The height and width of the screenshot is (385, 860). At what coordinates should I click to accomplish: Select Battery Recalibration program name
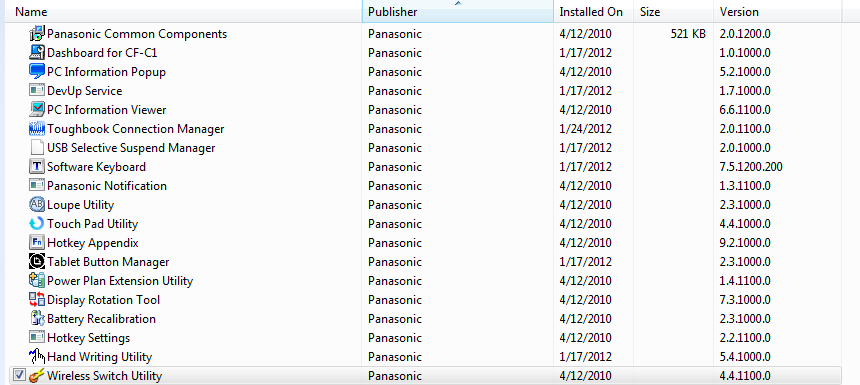pyautogui.click(x=101, y=319)
